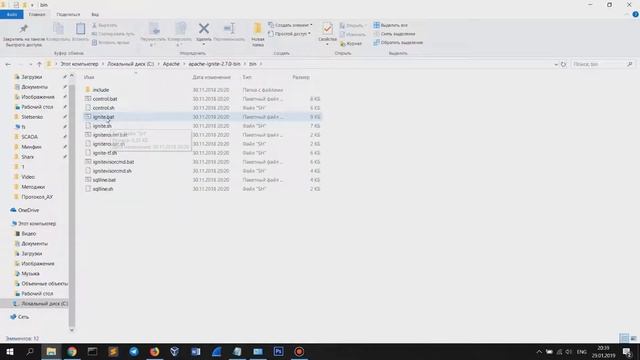
Task: Open the Создать элемент dropdown
Action: coord(290,25)
